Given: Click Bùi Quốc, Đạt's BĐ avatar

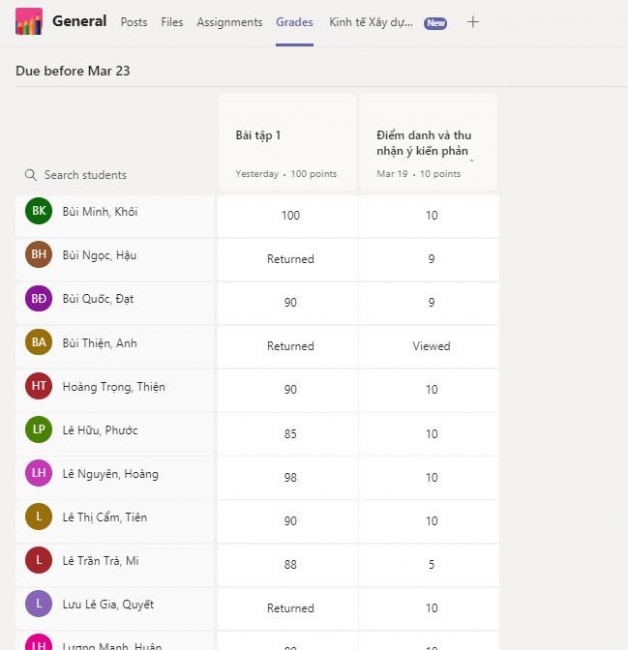Looking at the screenshot, I should 39,299.
